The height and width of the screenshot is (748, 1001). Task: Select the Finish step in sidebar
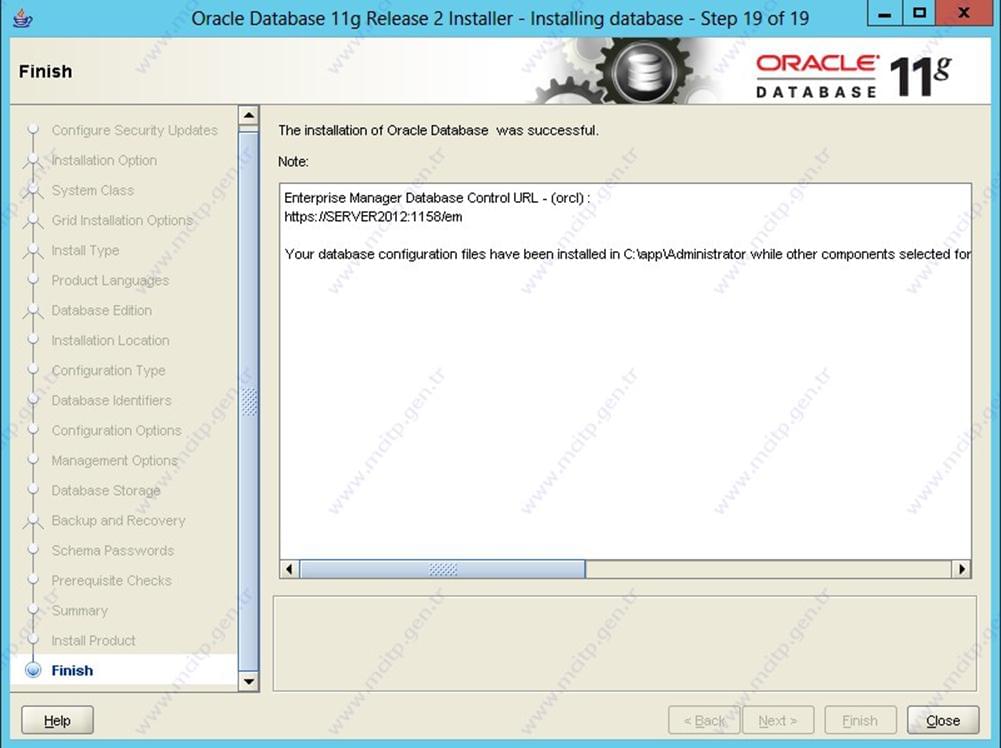72,670
